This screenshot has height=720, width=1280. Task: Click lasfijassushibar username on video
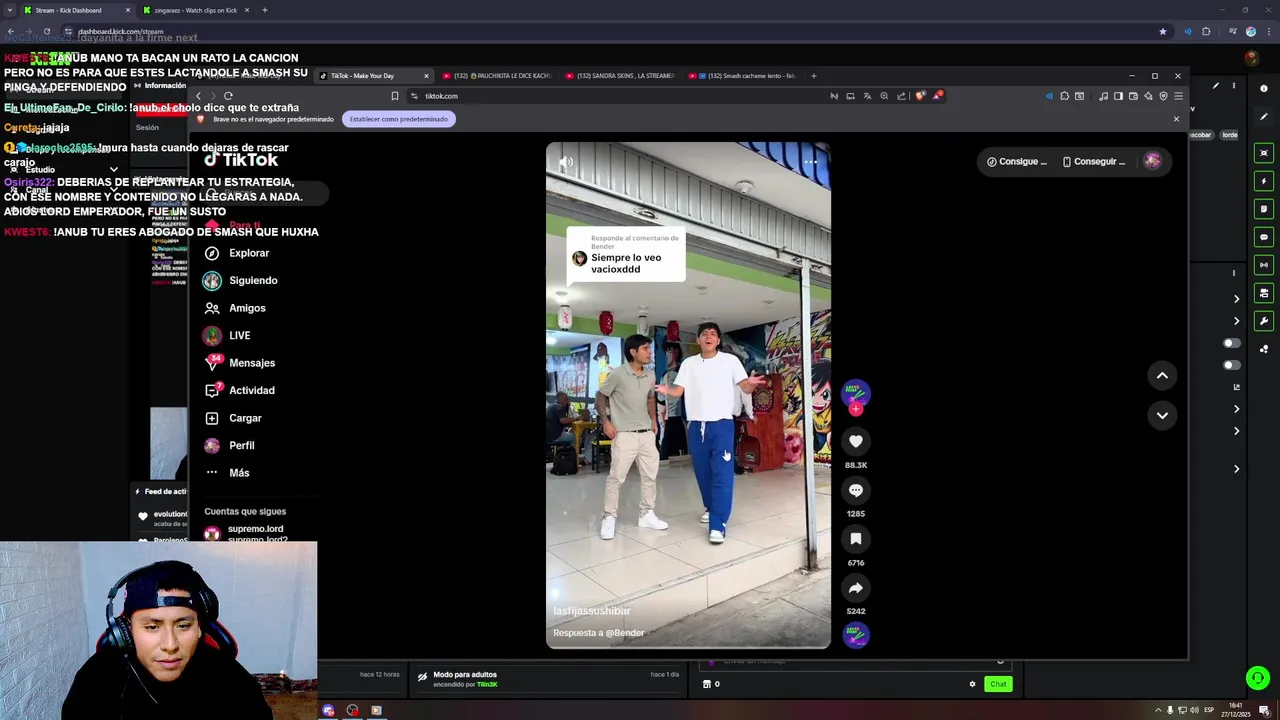click(592, 611)
